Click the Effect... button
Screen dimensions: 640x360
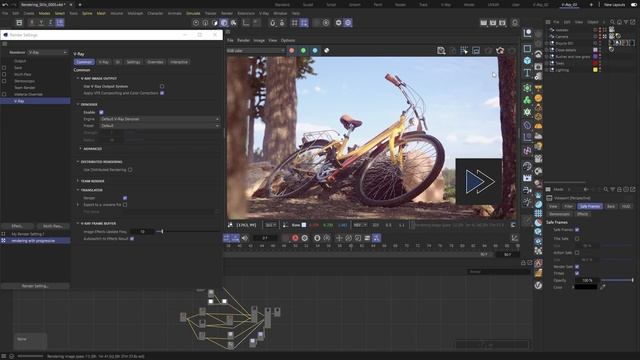(x=17, y=226)
